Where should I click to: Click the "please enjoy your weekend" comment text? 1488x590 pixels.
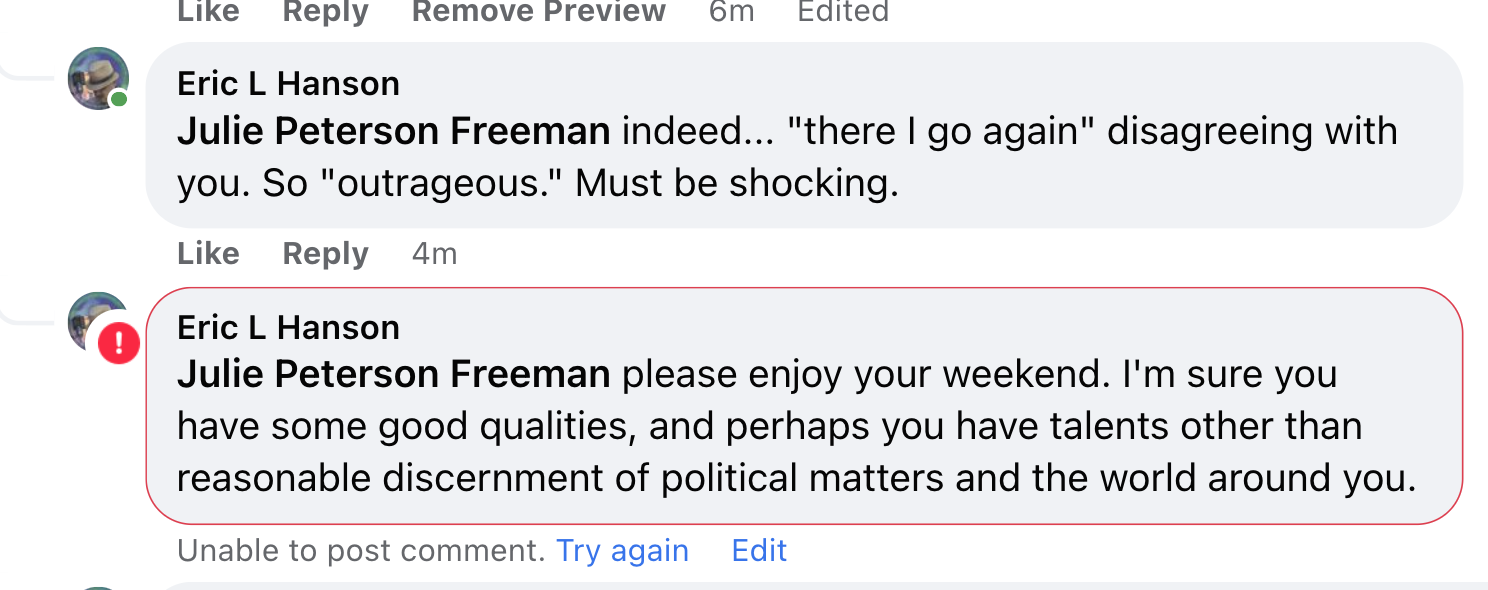tap(800, 427)
